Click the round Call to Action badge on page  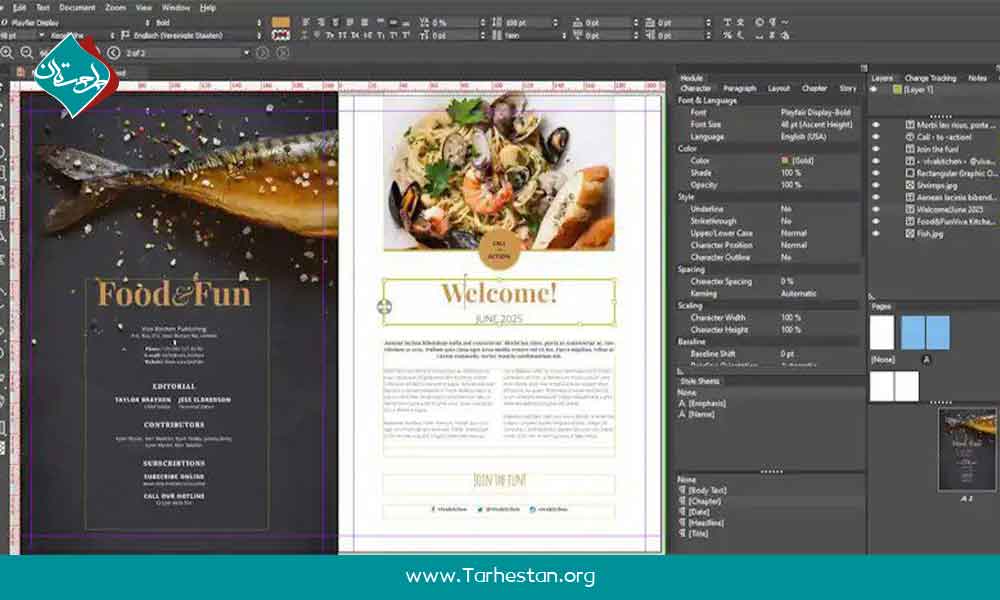499,249
